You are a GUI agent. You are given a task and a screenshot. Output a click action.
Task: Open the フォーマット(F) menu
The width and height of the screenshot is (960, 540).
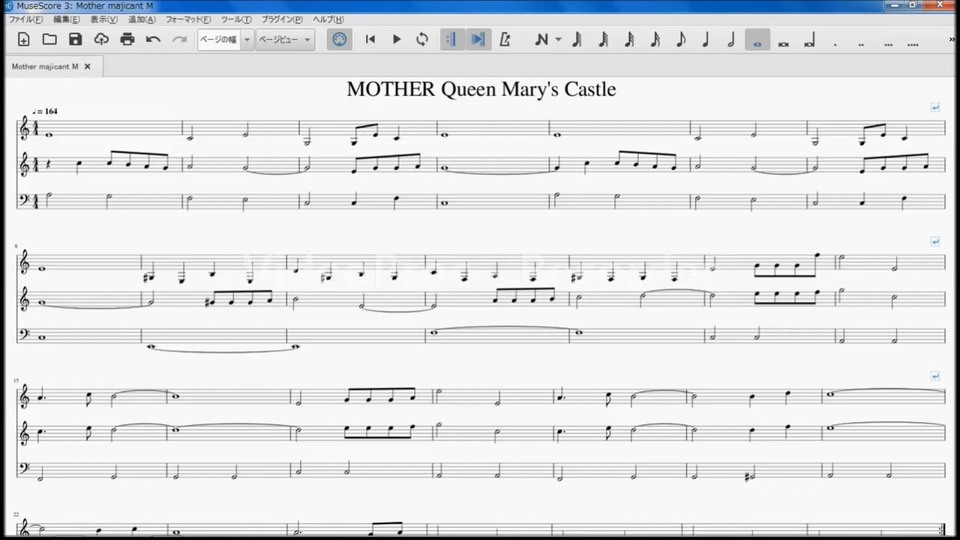pyautogui.click(x=188, y=20)
